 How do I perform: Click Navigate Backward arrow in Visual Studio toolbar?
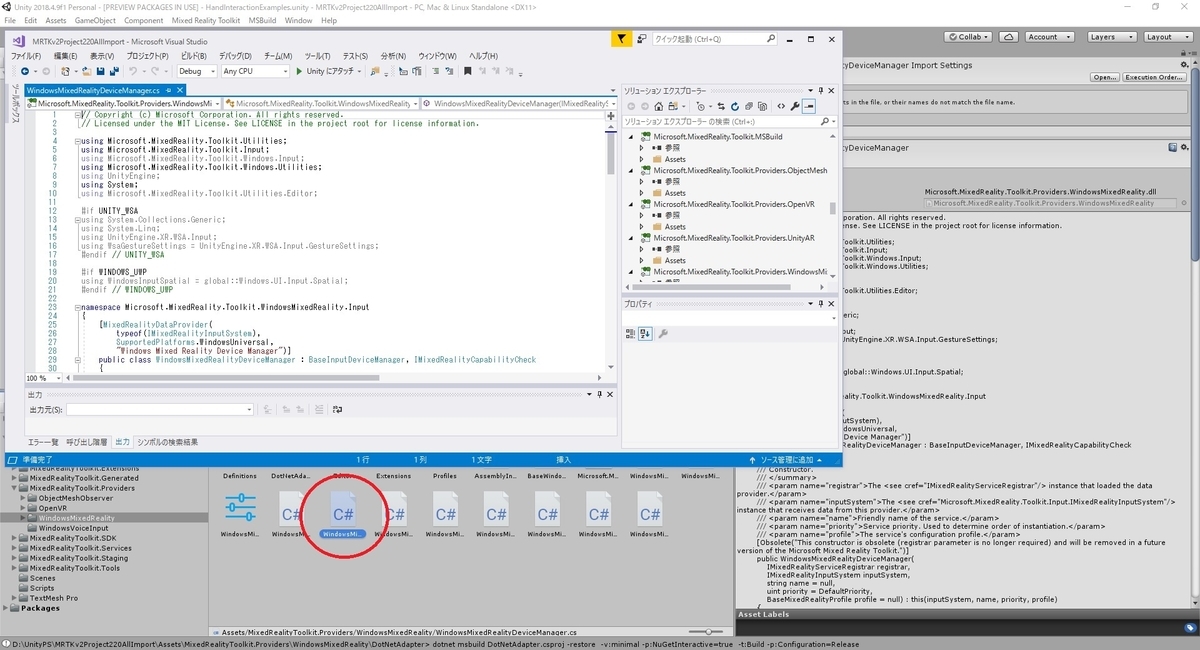(24, 71)
